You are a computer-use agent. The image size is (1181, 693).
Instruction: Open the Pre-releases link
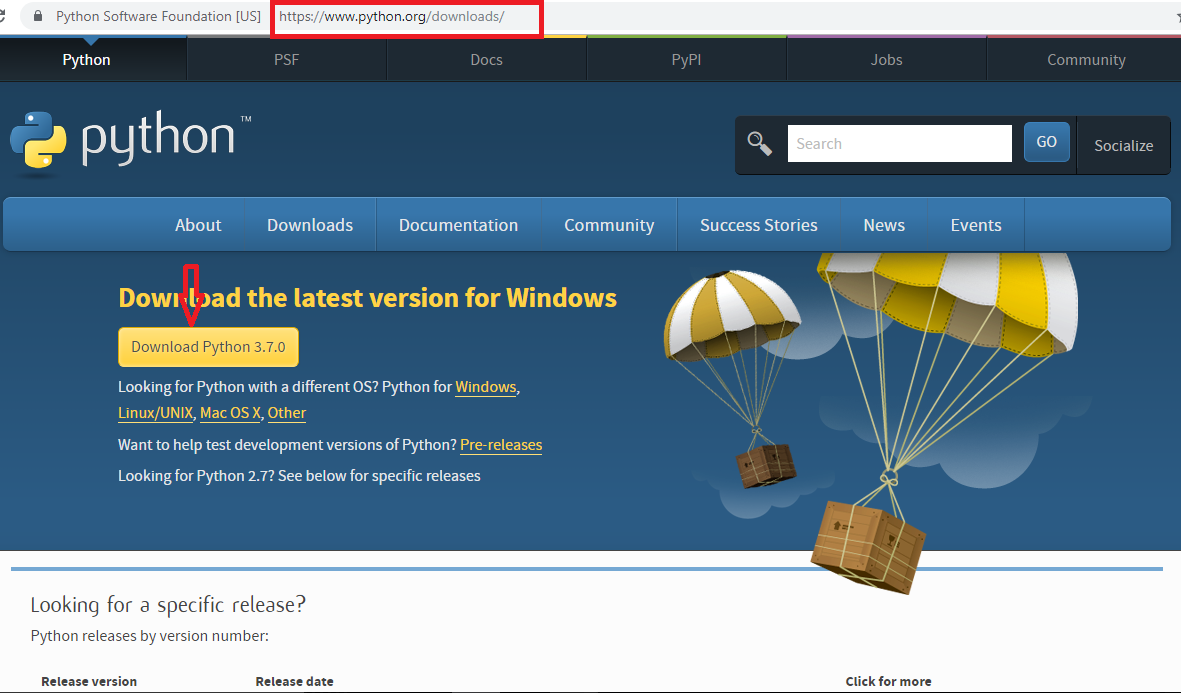[x=500, y=445]
